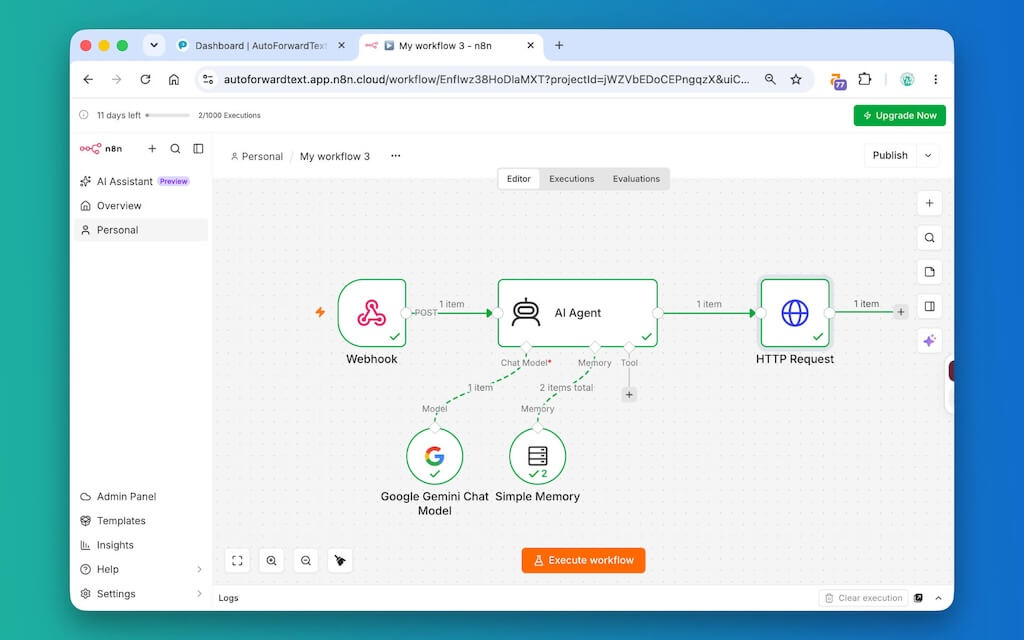
Task: Add a sticky note to canvas
Action: (x=929, y=272)
